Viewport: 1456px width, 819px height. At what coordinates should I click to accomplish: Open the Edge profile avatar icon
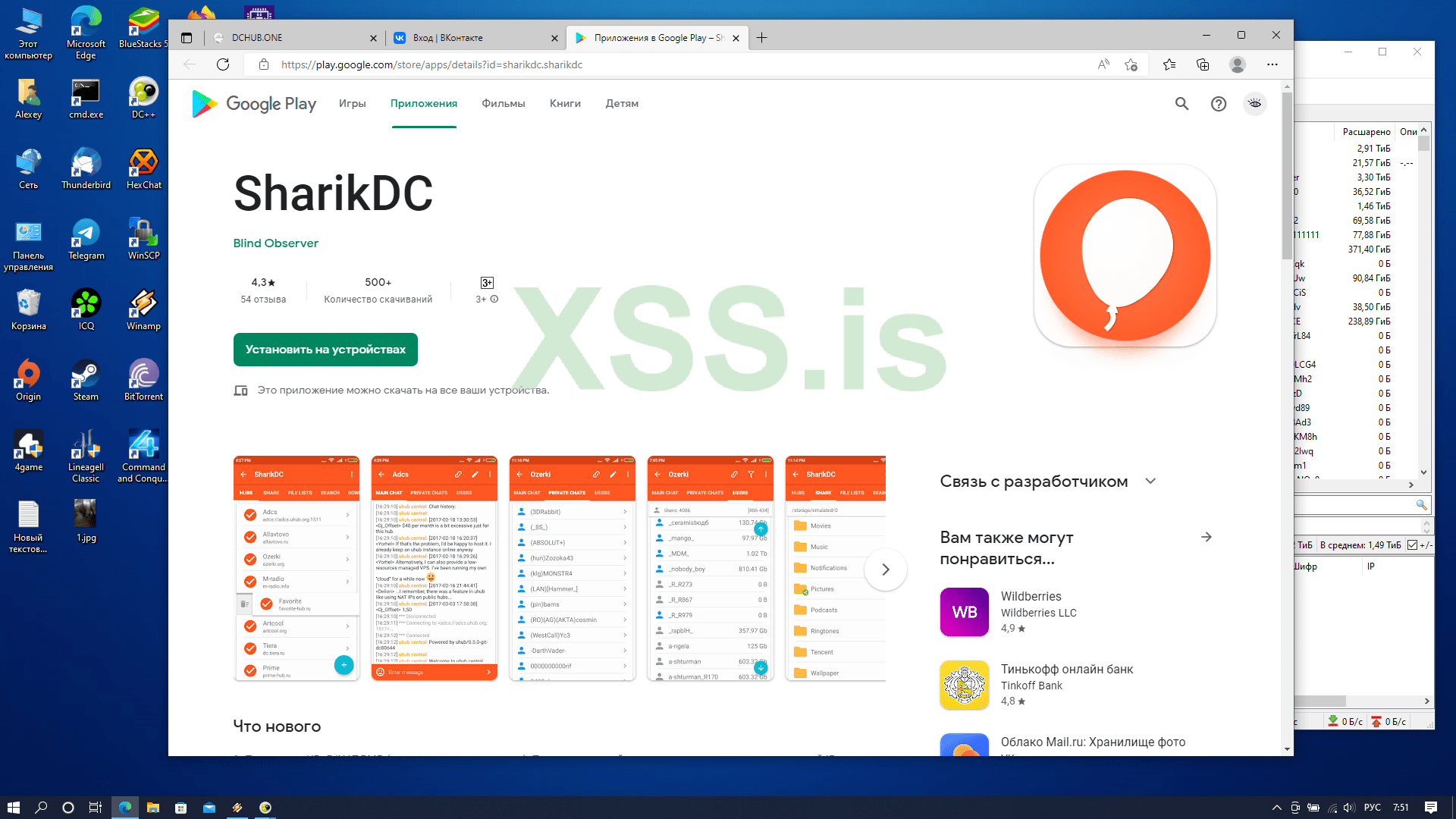click(1237, 64)
